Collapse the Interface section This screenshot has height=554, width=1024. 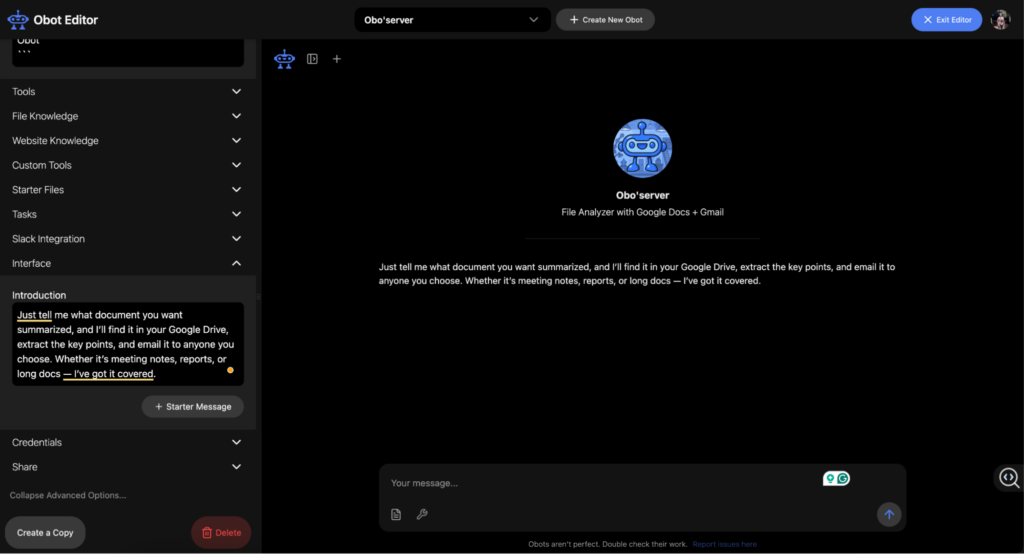tap(127, 263)
